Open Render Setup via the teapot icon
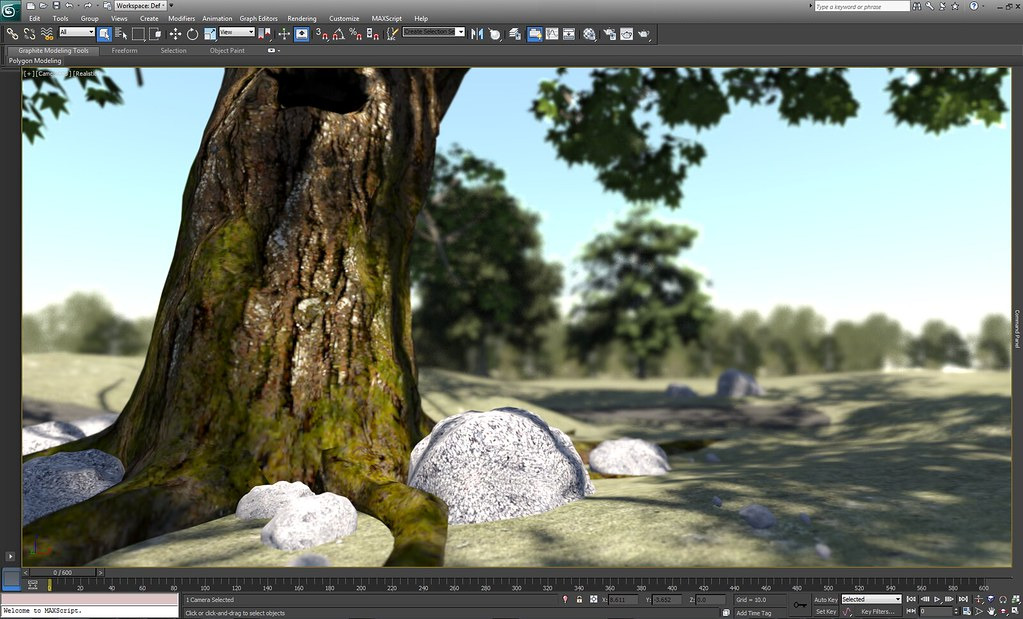Viewport: 1023px width, 619px height. [x=608, y=33]
